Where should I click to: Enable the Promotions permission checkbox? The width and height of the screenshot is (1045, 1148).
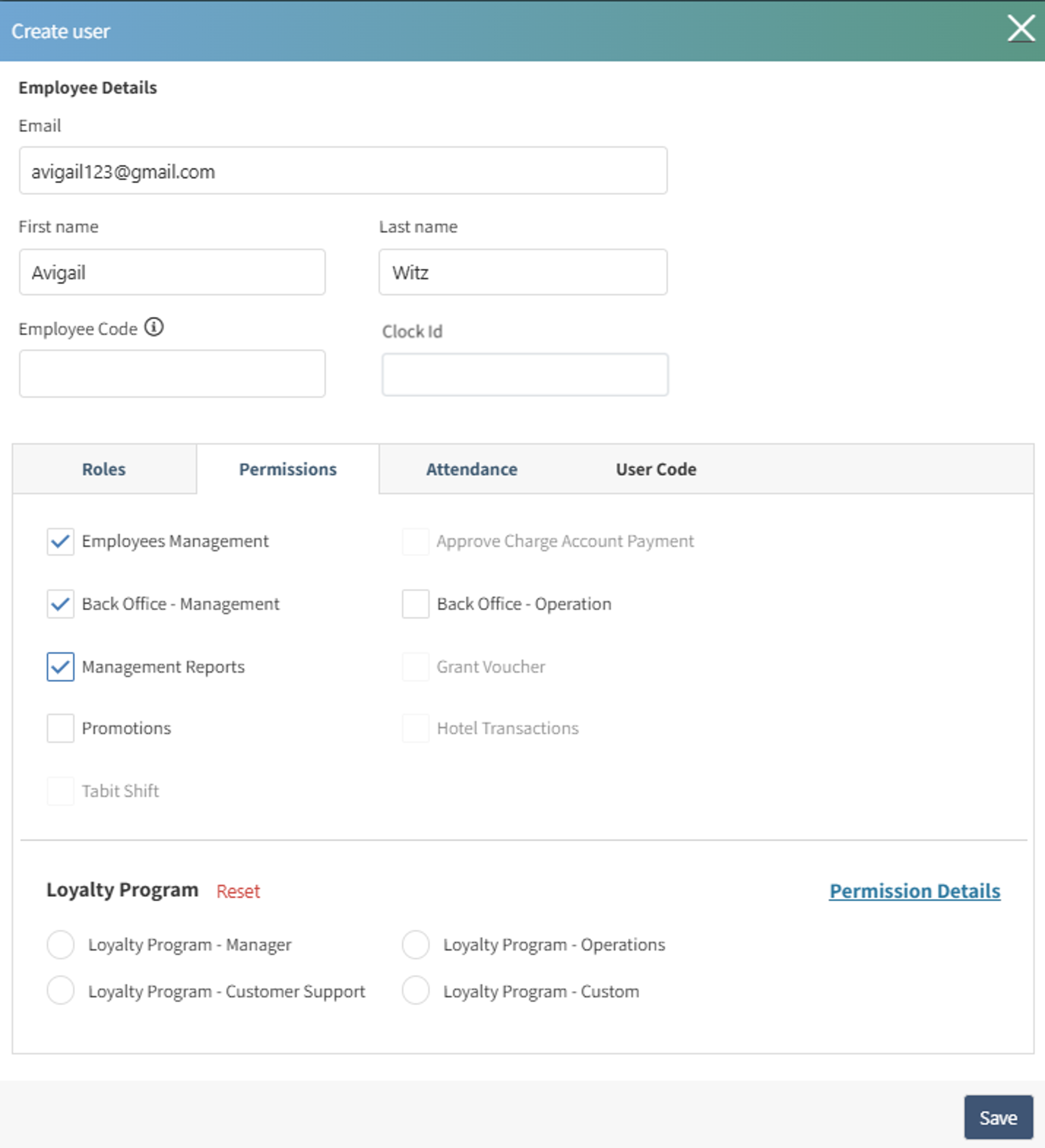[60, 728]
